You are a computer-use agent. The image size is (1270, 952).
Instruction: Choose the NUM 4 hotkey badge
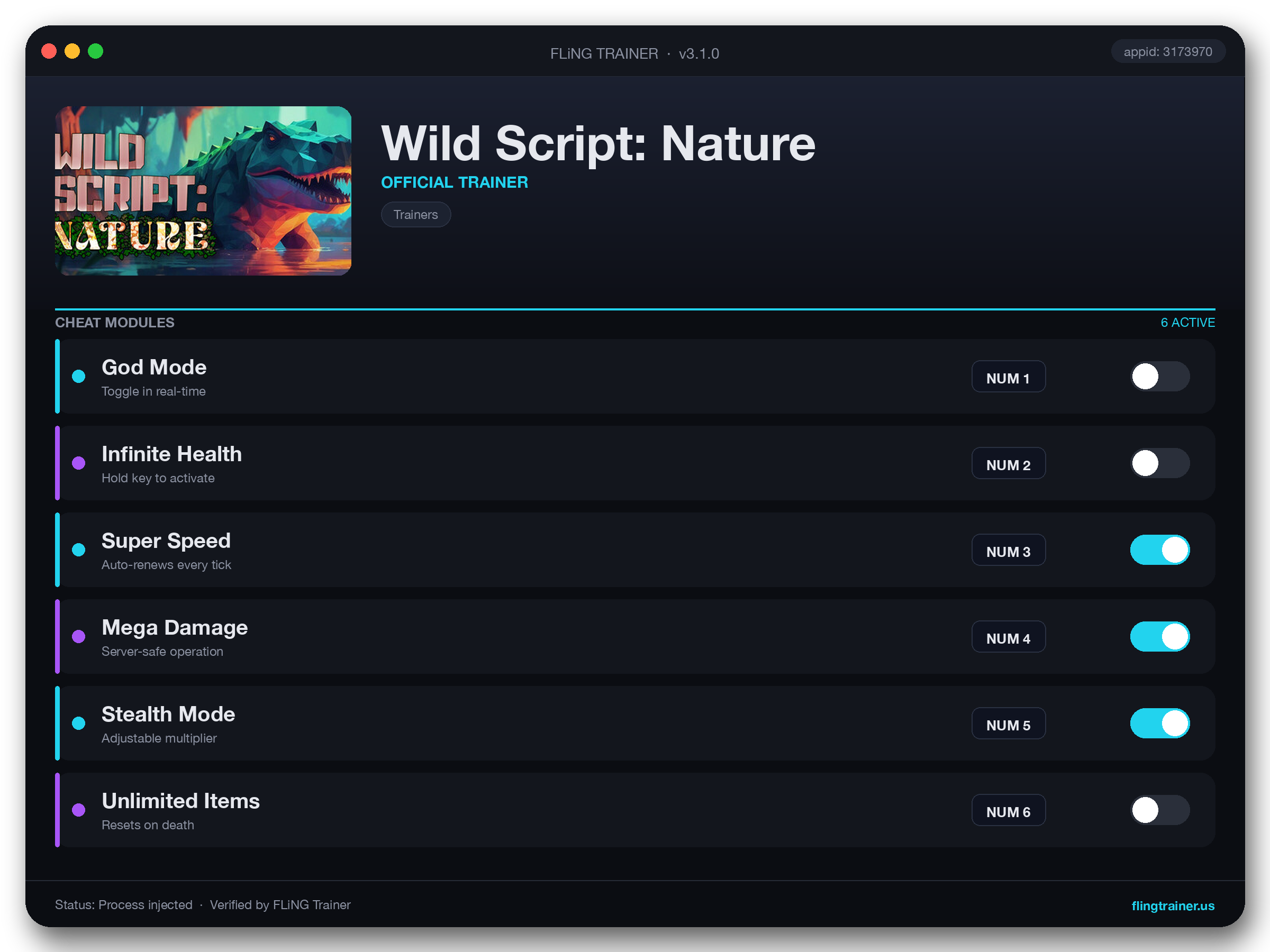point(1008,636)
